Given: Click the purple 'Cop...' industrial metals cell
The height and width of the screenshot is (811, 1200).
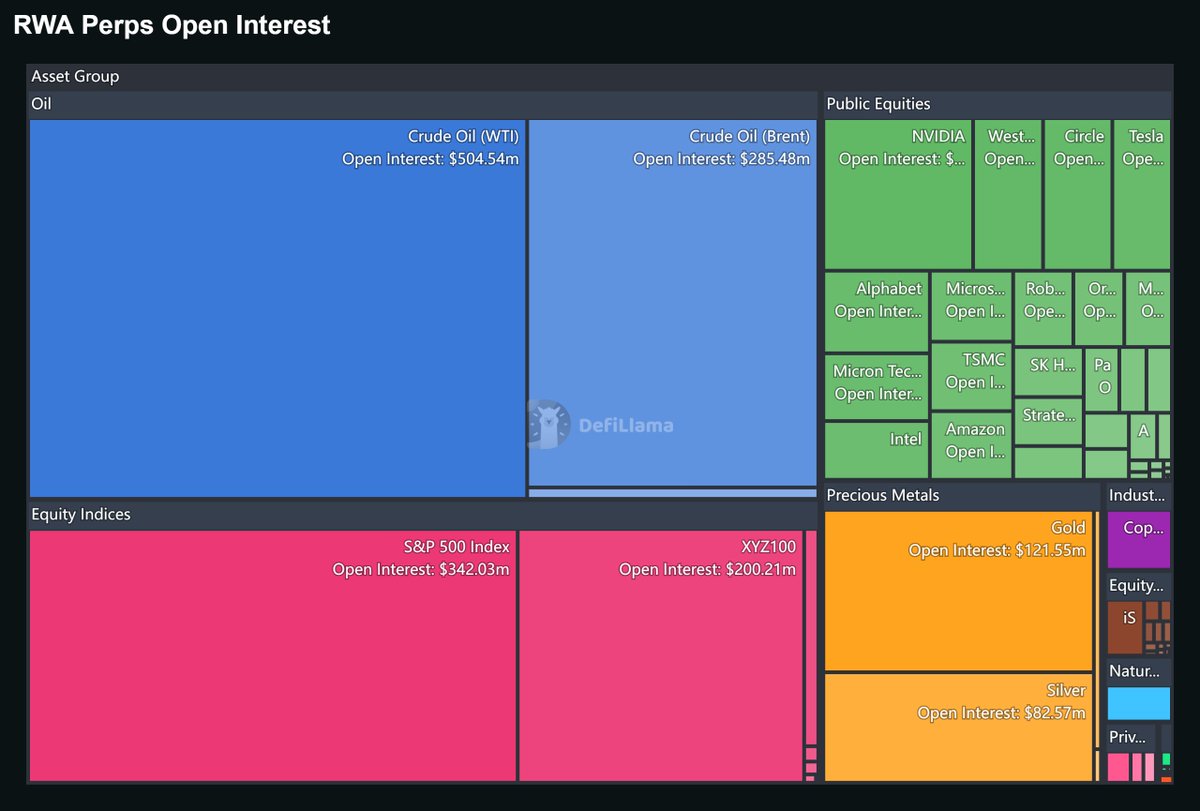Looking at the screenshot, I should [x=1138, y=539].
